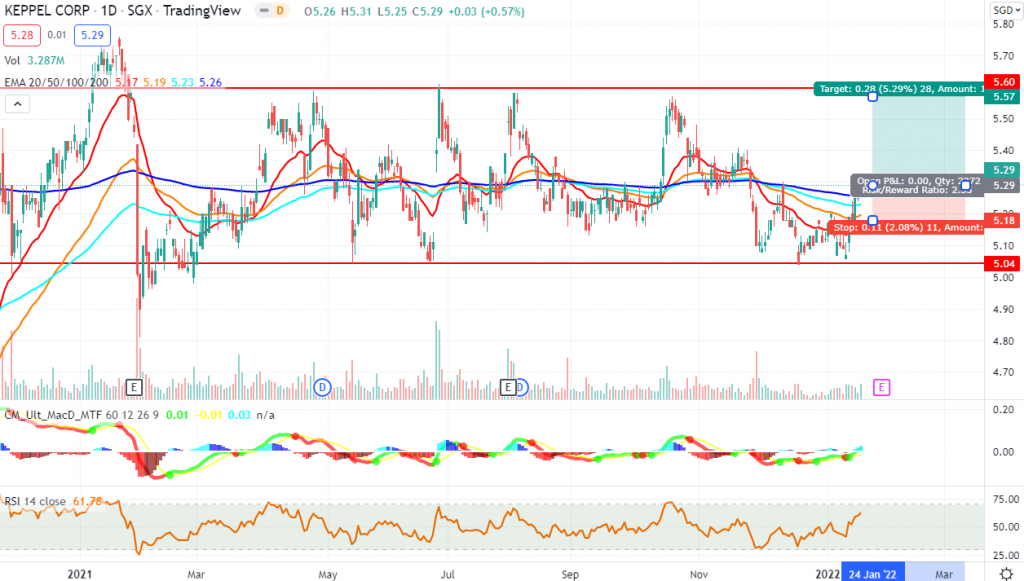
Task: Click the RSI value 61.78
Action: point(88,501)
